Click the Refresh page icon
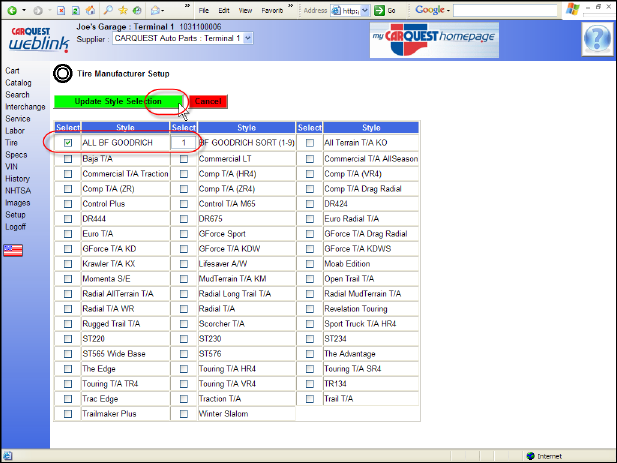Screen dimensions: 617x463 tap(76, 10)
